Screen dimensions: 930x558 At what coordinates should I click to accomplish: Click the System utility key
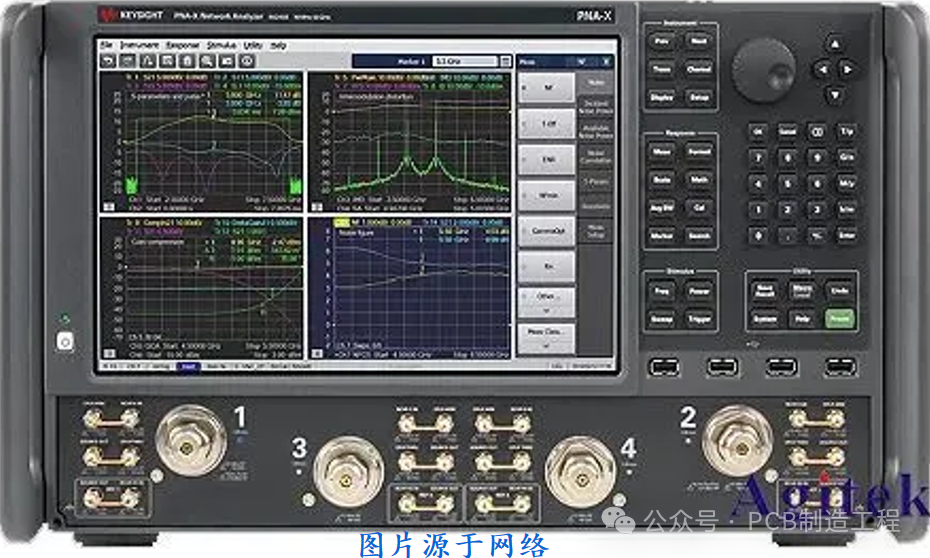tap(765, 319)
